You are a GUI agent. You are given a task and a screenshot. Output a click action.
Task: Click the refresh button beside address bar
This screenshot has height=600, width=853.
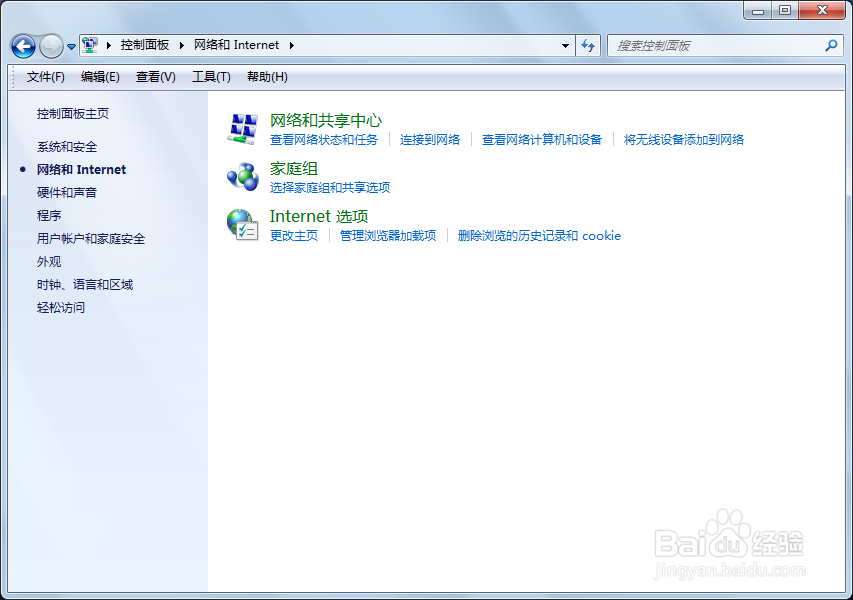click(x=588, y=46)
